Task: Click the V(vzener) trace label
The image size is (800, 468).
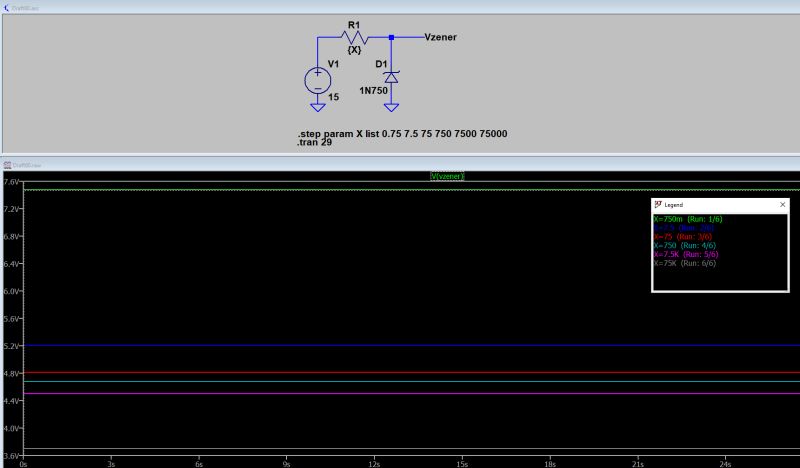Action: pos(447,176)
